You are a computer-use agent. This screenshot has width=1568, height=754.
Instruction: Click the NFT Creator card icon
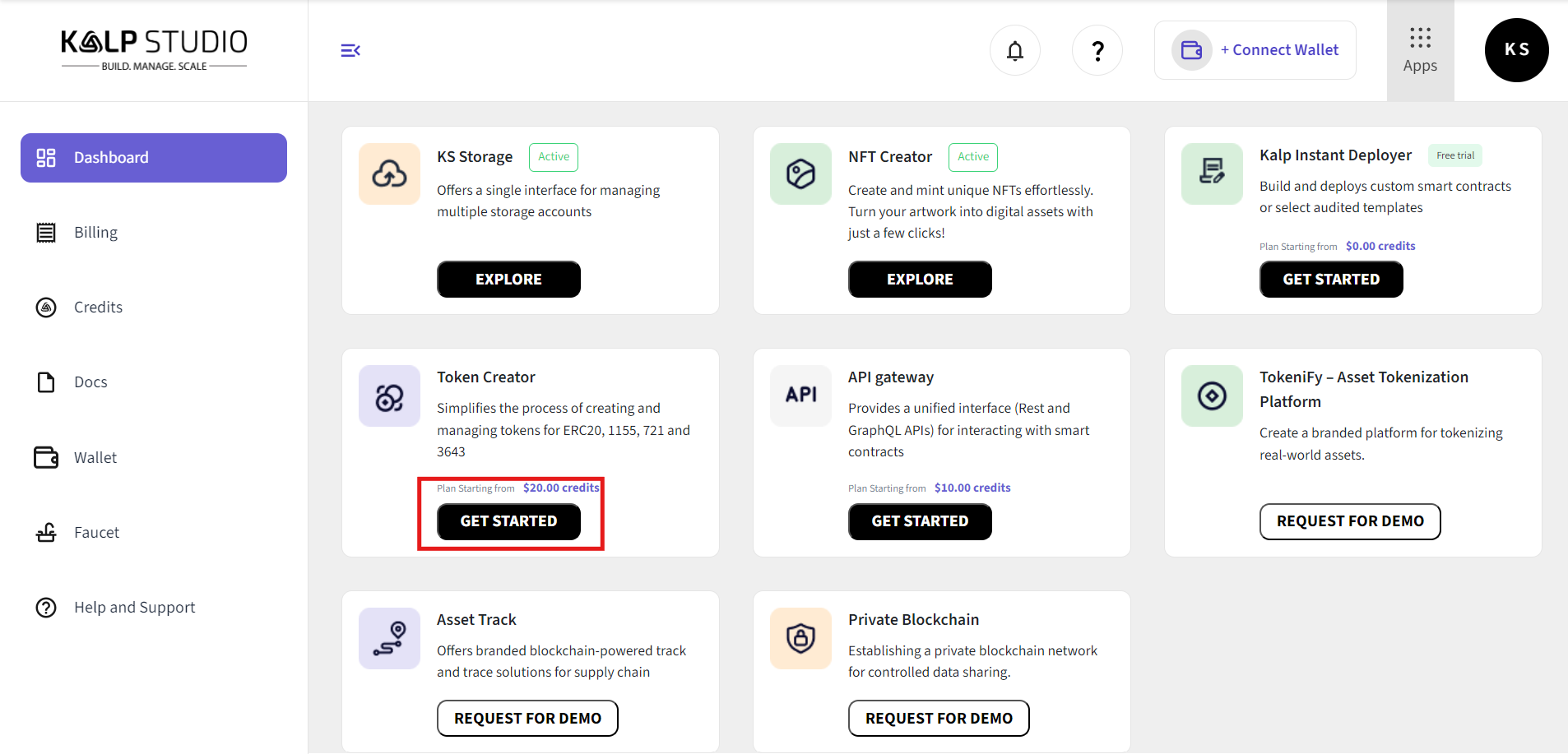[800, 173]
